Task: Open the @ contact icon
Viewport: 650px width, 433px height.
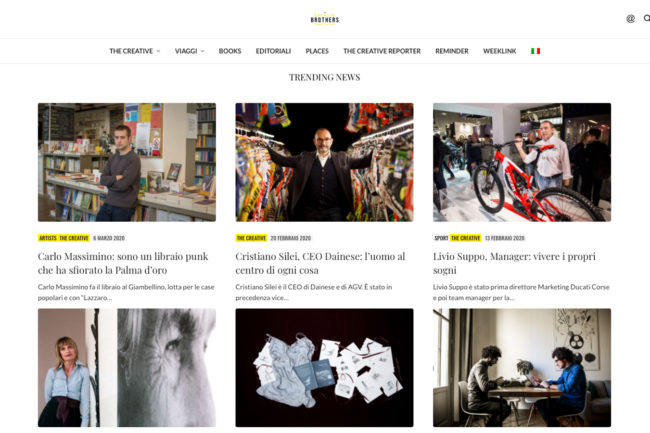Action: pos(631,18)
